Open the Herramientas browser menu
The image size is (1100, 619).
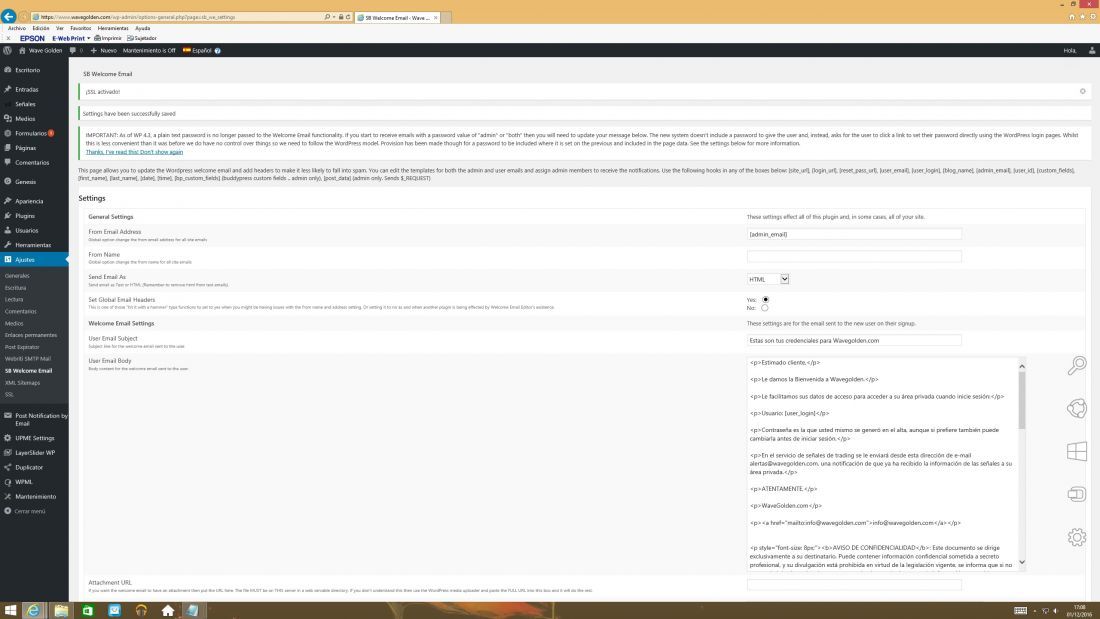tap(113, 28)
